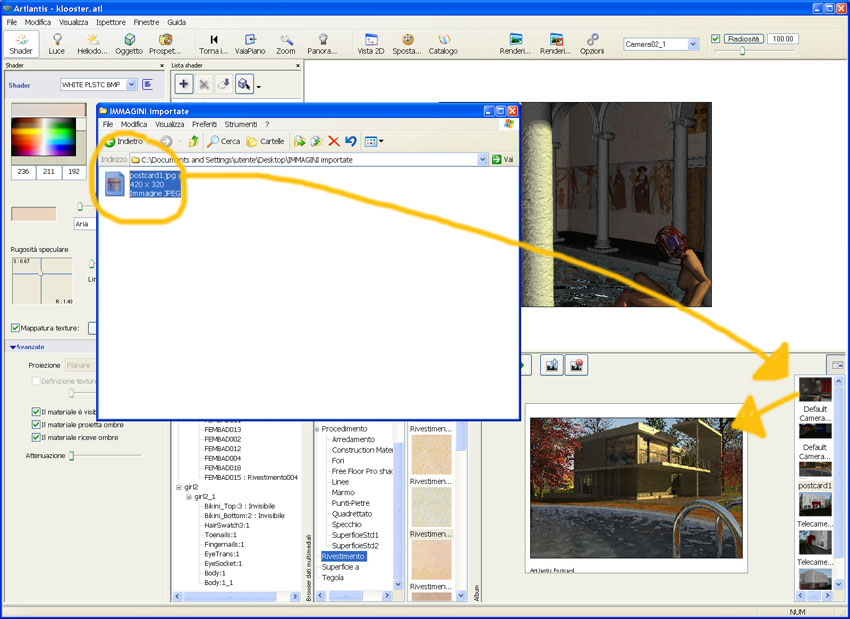Open the WHITE PLSTC BMP shader dropdown
Screen dimensions: 850x619
(131, 85)
